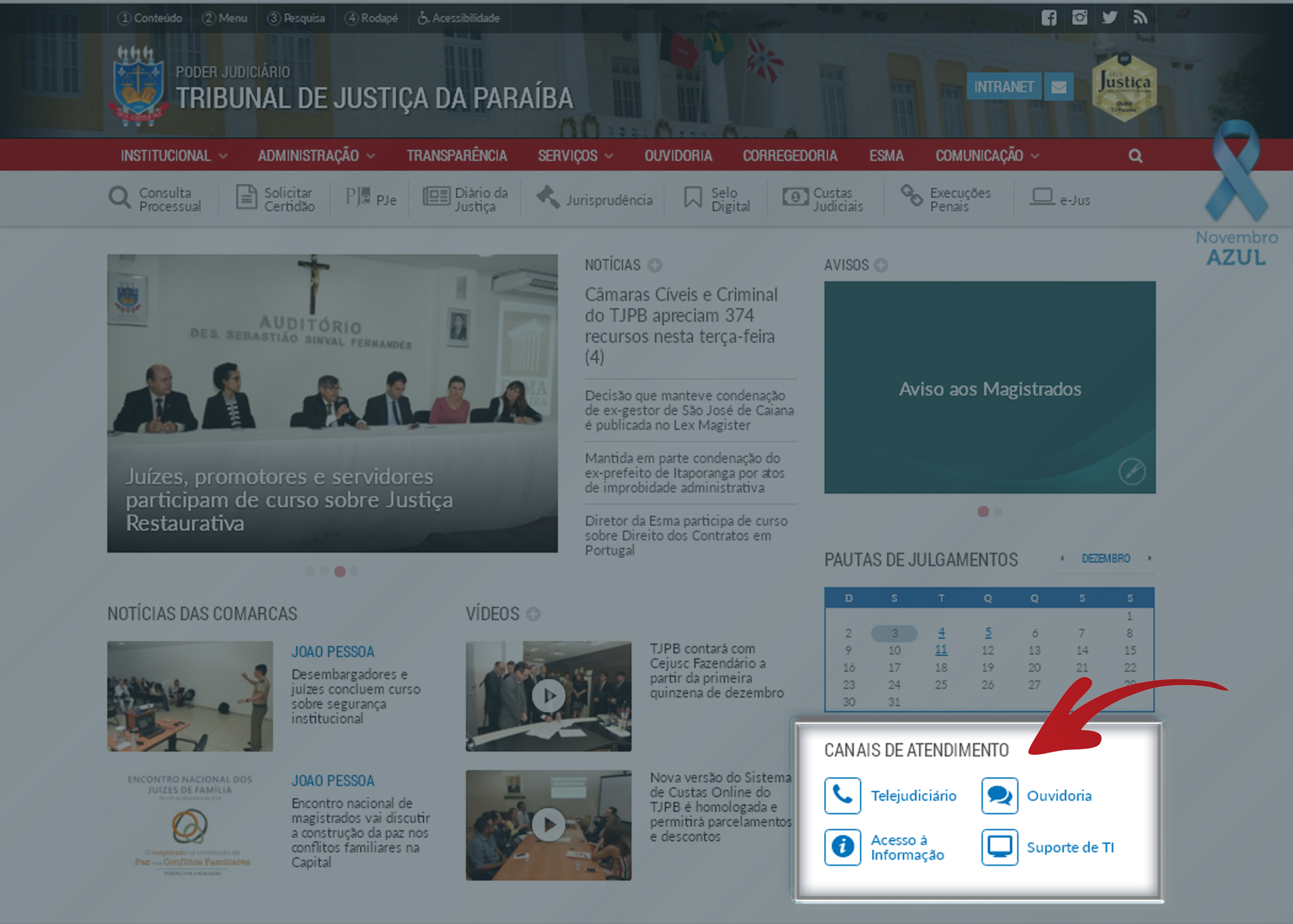Open the OUVIDORIA menu item
The image size is (1293, 924).
[x=678, y=155]
